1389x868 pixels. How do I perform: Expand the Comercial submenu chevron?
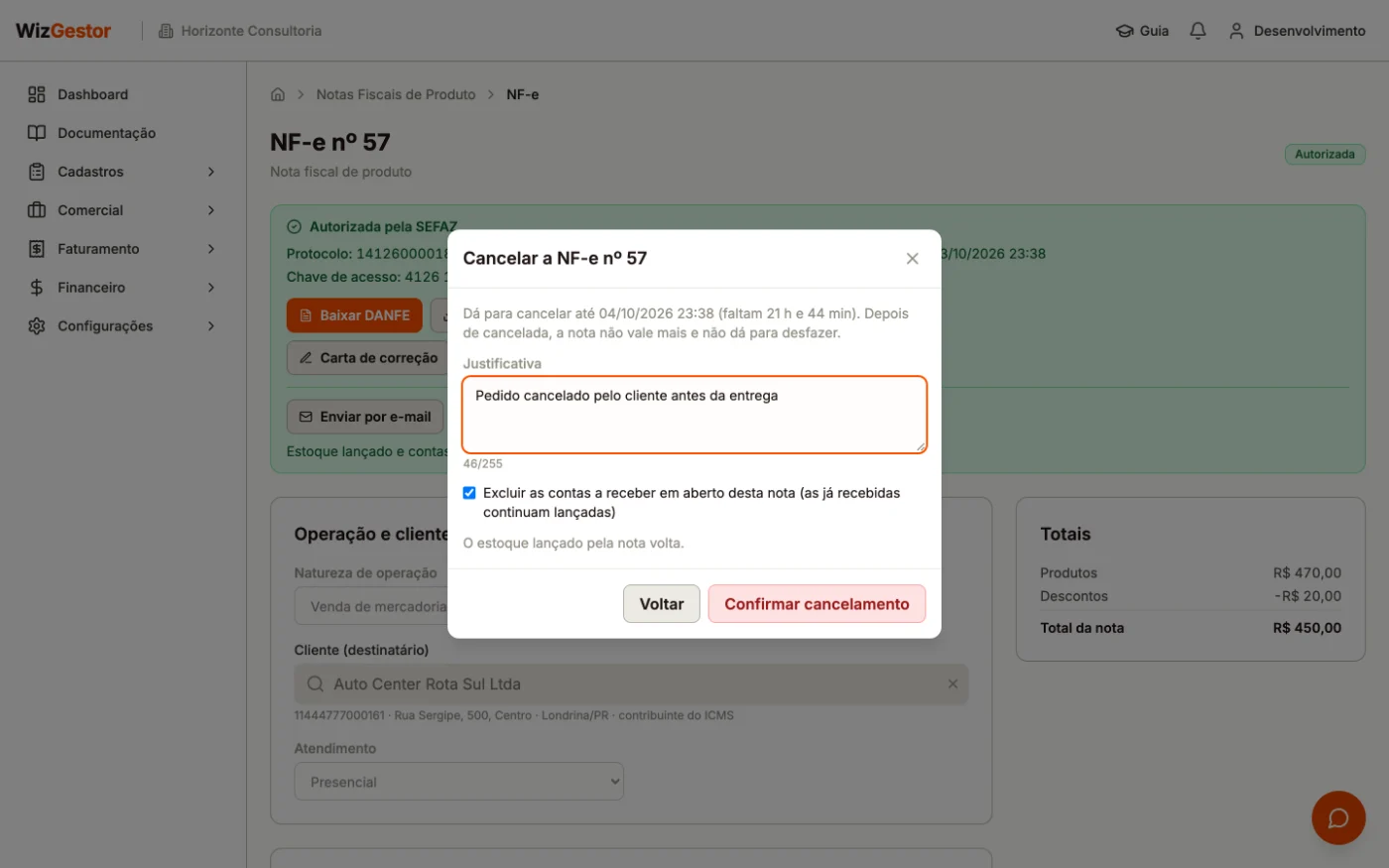pos(211,210)
